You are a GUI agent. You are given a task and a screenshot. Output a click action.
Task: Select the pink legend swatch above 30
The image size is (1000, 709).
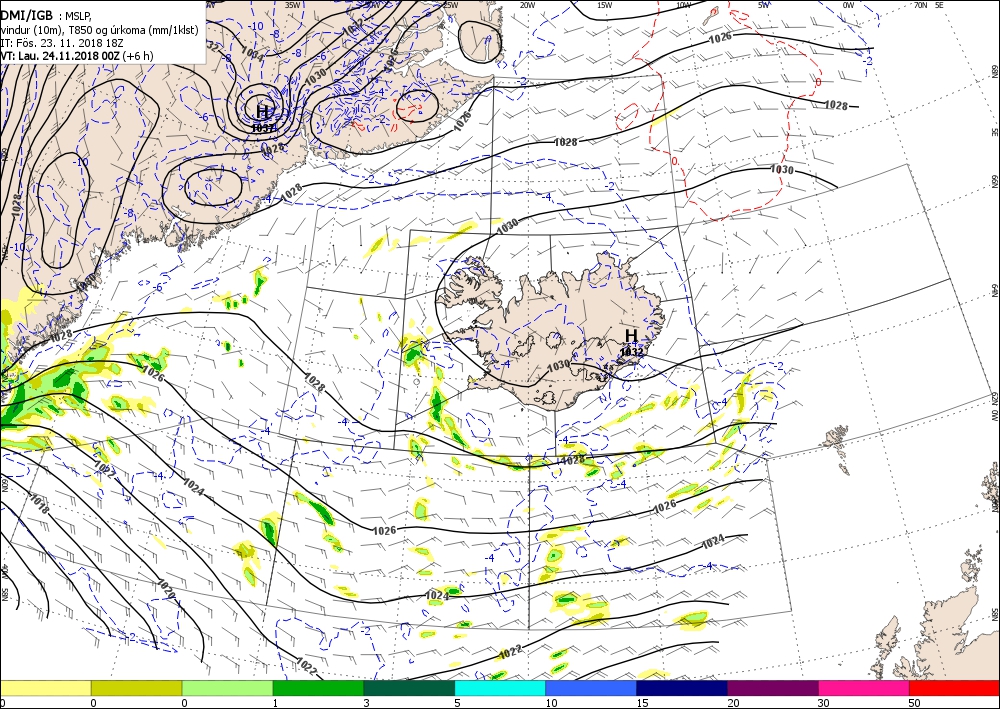click(864, 688)
